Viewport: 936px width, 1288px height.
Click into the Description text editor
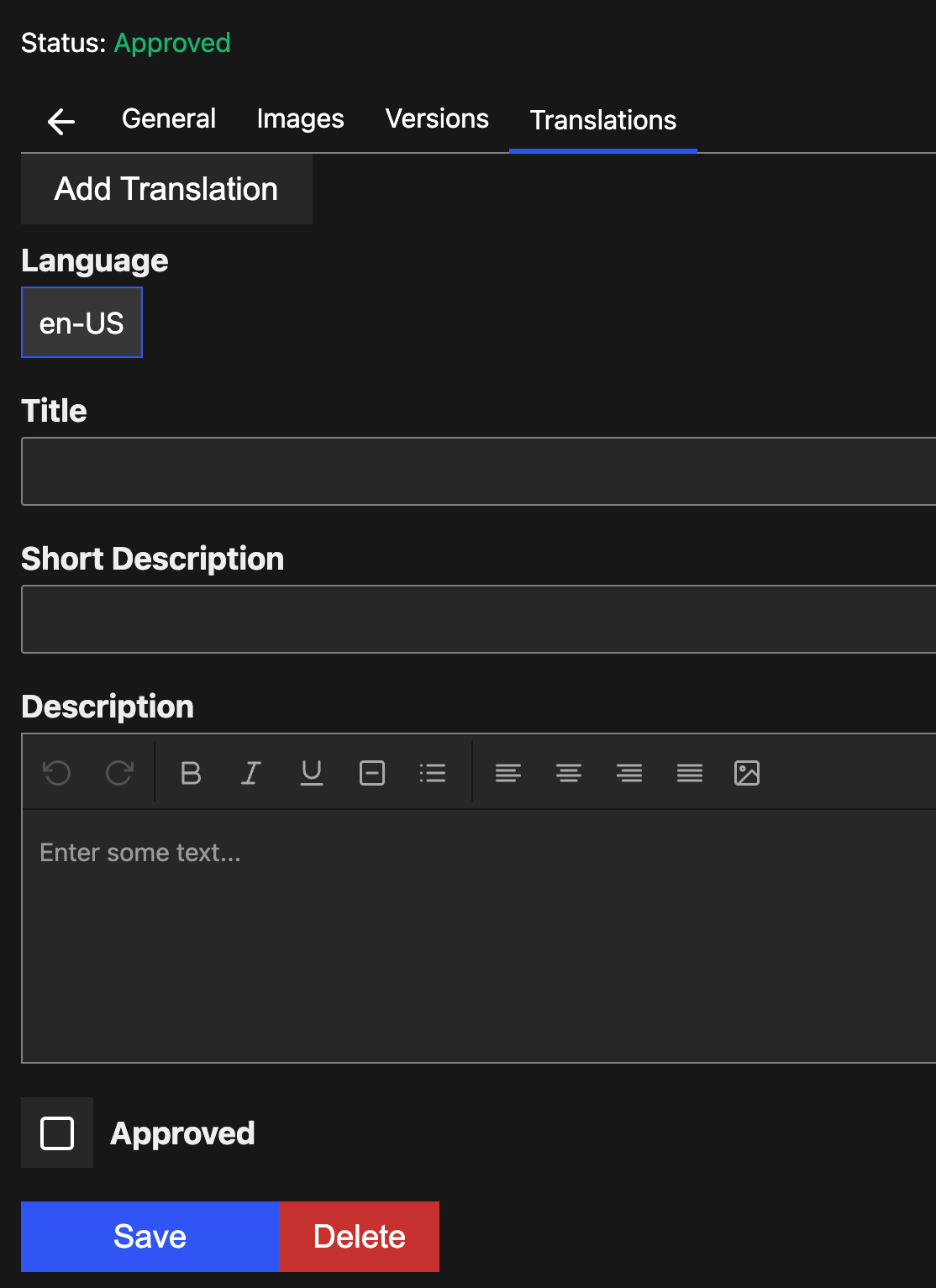479,936
